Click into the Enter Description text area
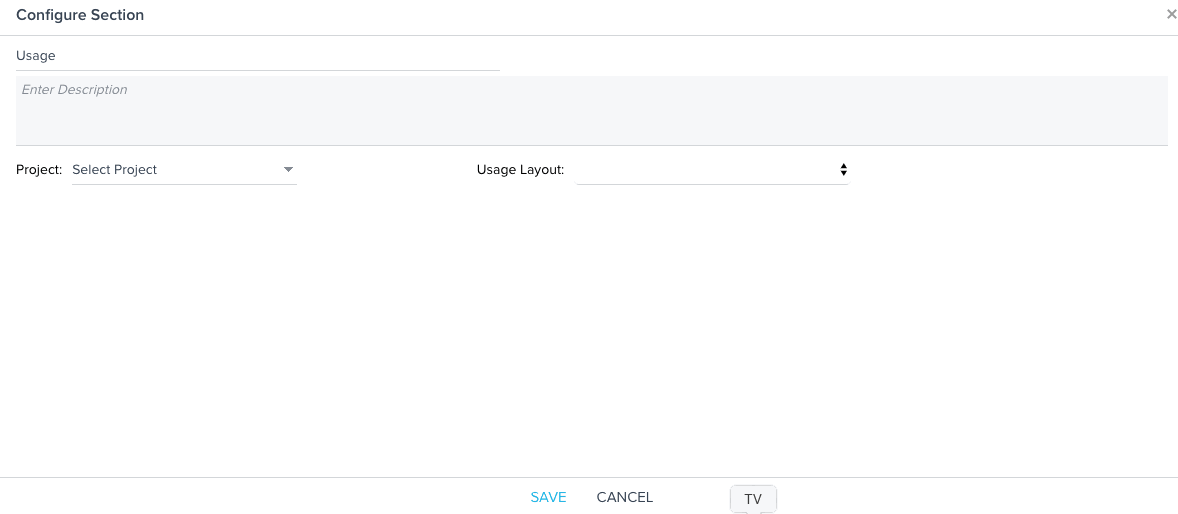Image resolution: width=1178 pixels, height=514 pixels. coord(592,110)
